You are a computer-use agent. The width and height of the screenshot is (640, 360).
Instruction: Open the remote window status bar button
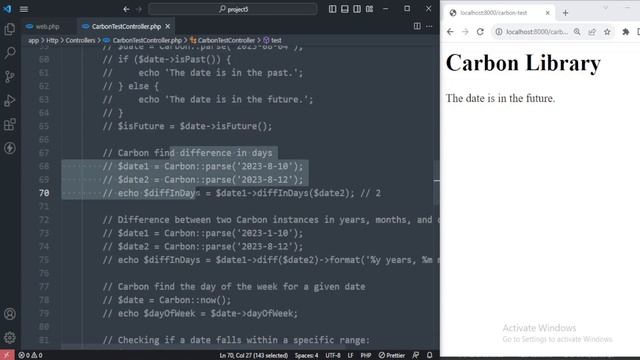pyautogui.click(x=7, y=355)
